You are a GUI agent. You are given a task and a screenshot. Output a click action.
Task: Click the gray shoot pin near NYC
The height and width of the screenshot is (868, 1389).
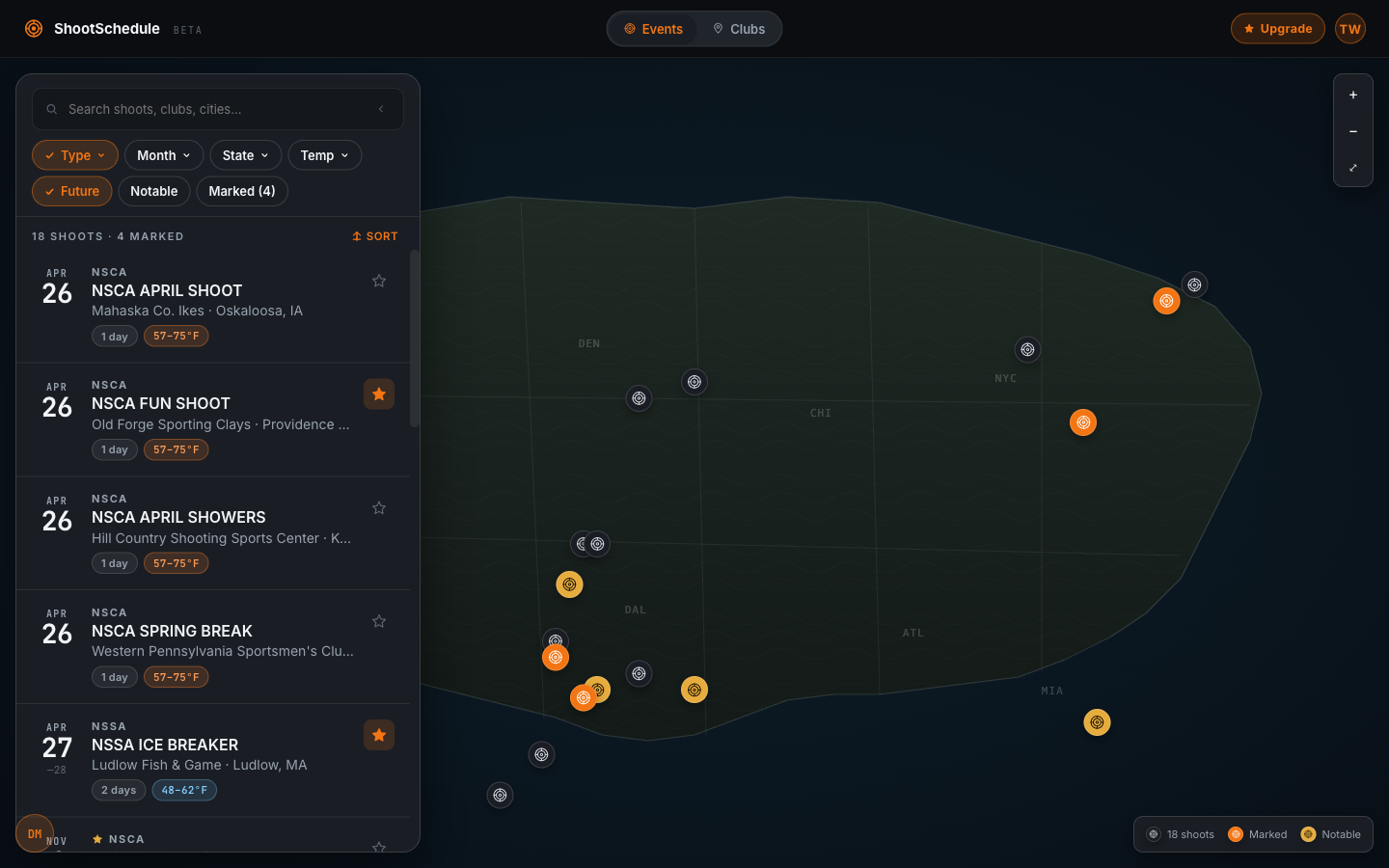coord(1027,349)
